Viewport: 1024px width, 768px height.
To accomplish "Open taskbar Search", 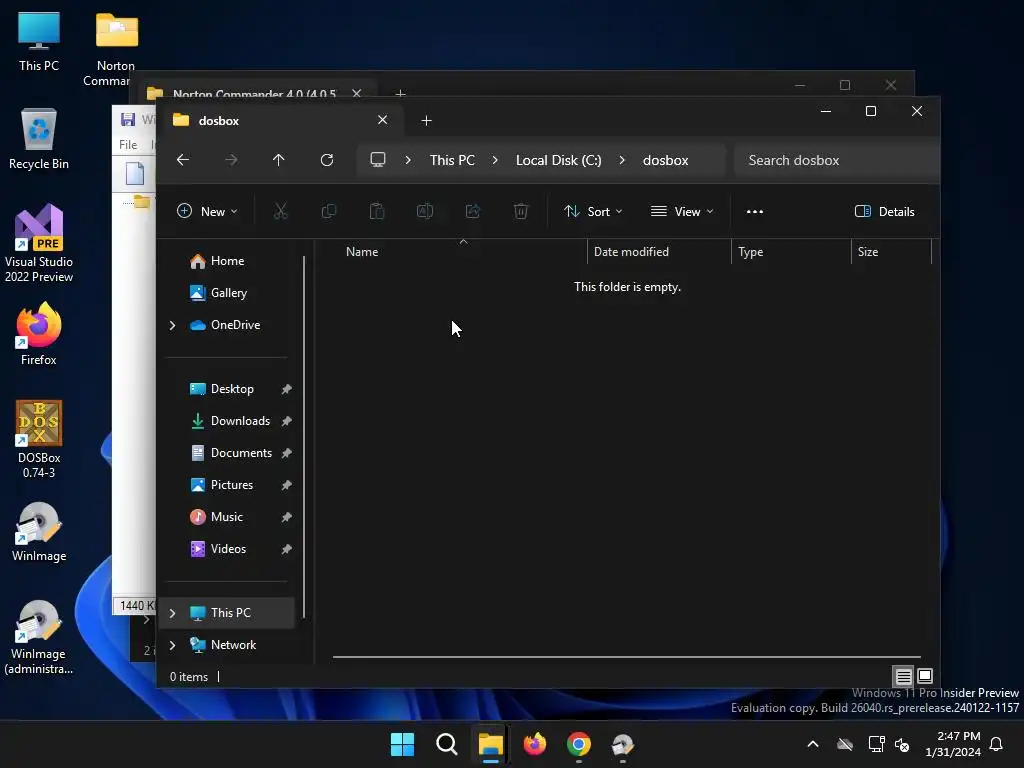I will (447, 744).
